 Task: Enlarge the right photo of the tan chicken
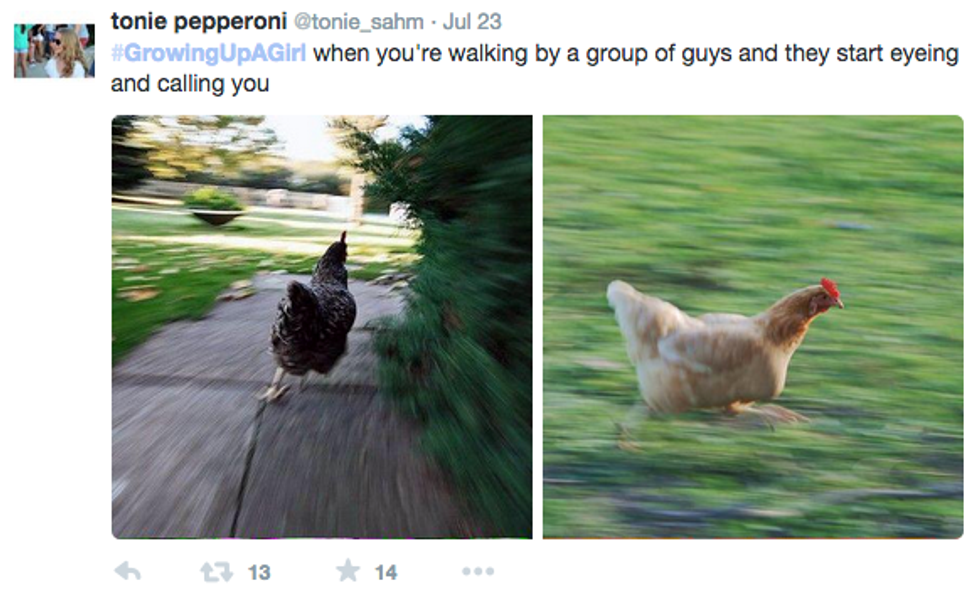point(752,326)
